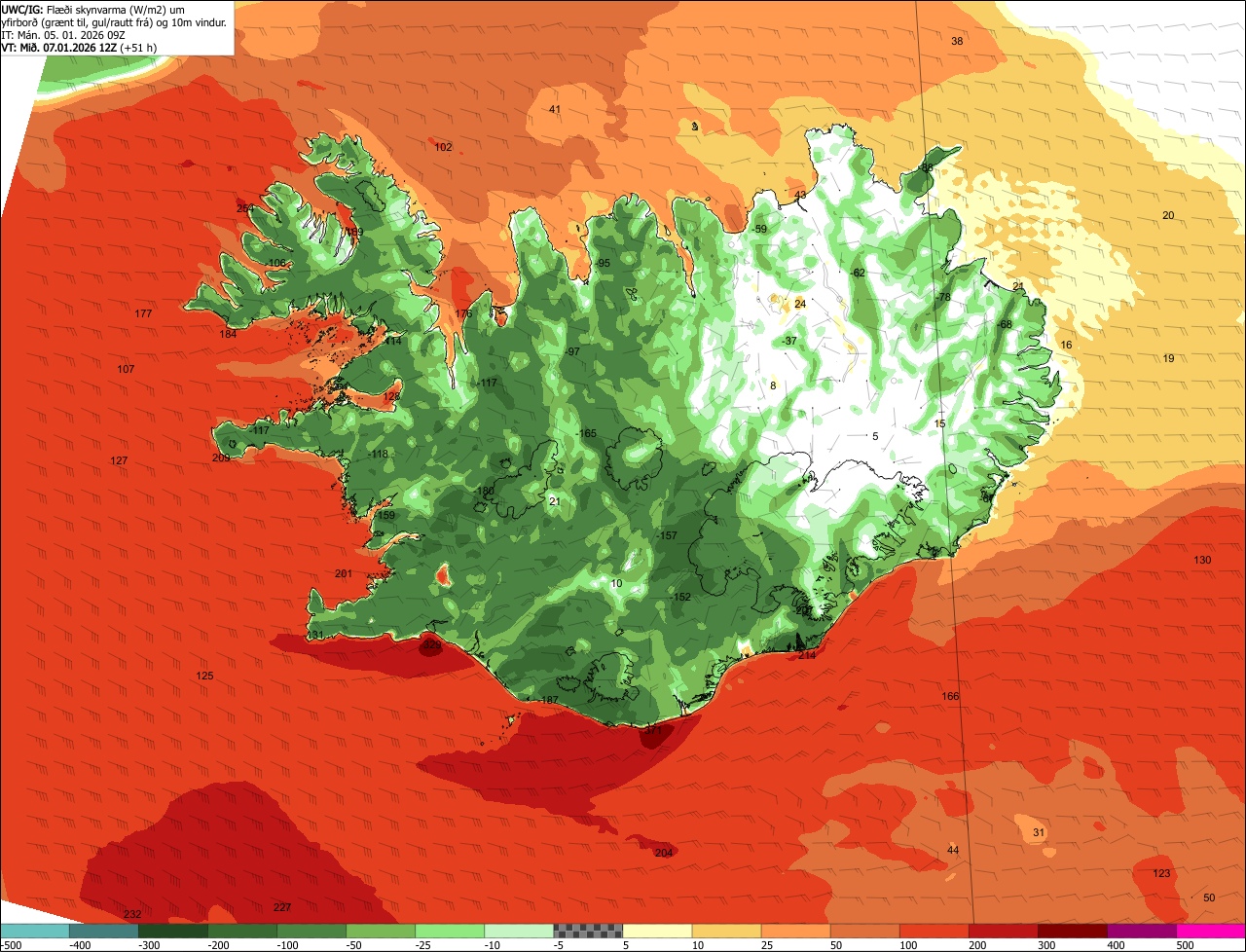Screen dimensions: 1246x952
Task: Click the value 8 on the map
Action: pyautogui.click(x=773, y=385)
